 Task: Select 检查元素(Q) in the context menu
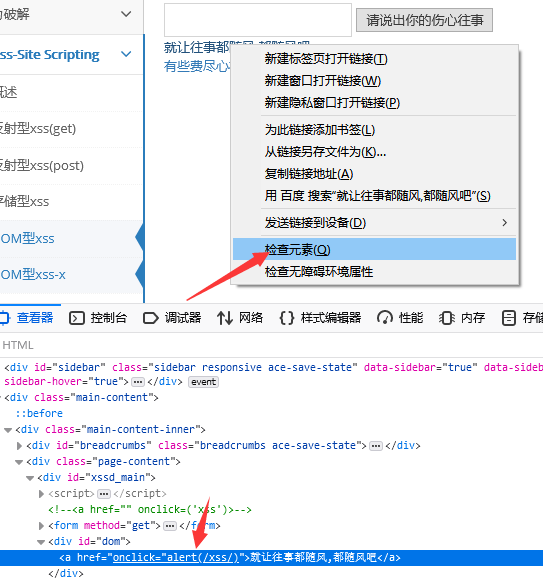point(374,250)
